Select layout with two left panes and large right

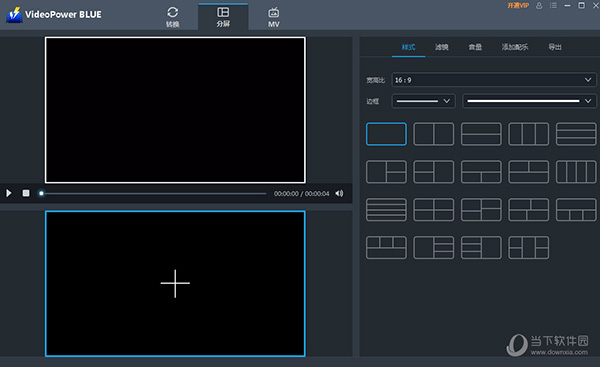click(434, 172)
